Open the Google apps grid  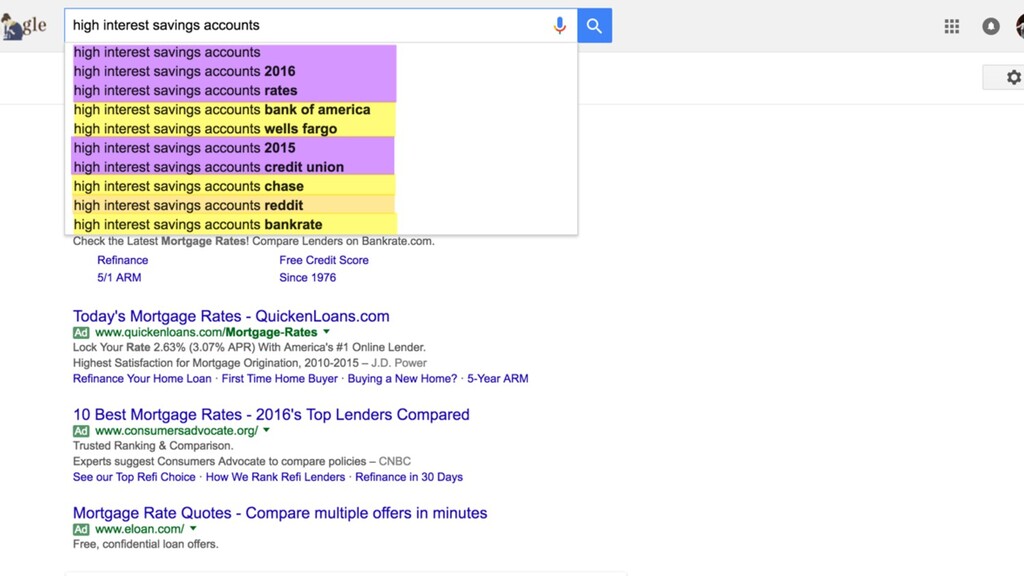tap(952, 26)
